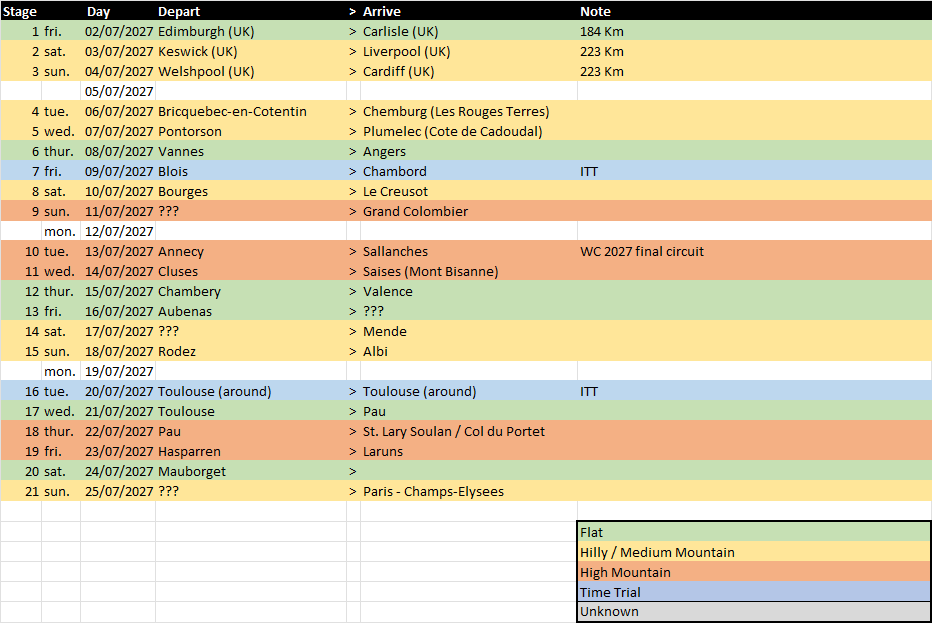Select the 12/07/2027 rest day date
This screenshot has width=932, height=623.
tap(118, 231)
